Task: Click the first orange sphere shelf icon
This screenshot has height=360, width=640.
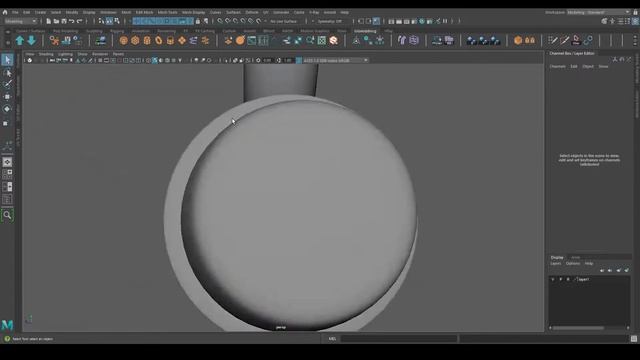Action: click(124, 40)
